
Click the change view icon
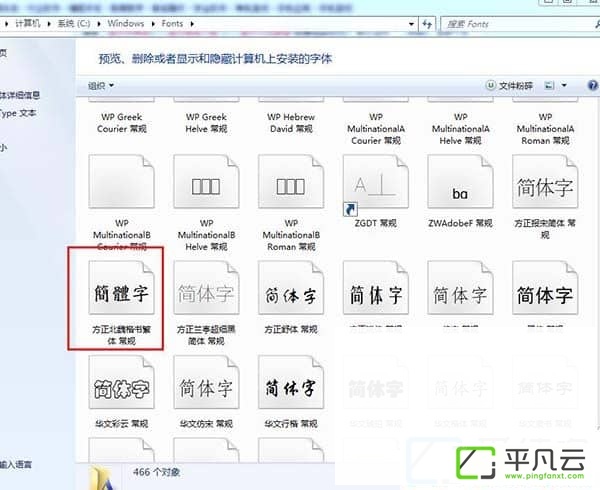click(549, 85)
